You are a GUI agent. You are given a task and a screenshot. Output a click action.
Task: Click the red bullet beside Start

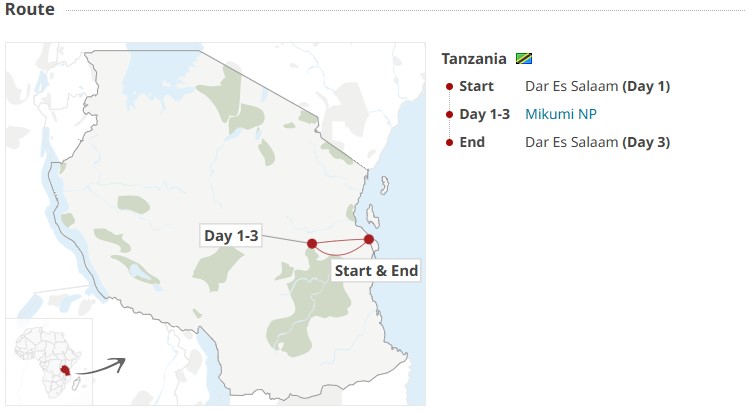click(449, 86)
